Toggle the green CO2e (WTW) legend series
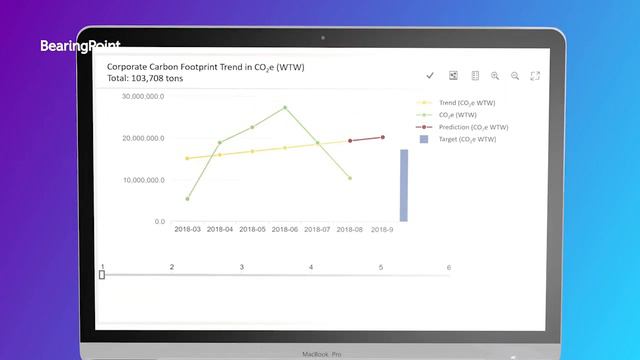The width and height of the screenshot is (640, 360). (447, 115)
